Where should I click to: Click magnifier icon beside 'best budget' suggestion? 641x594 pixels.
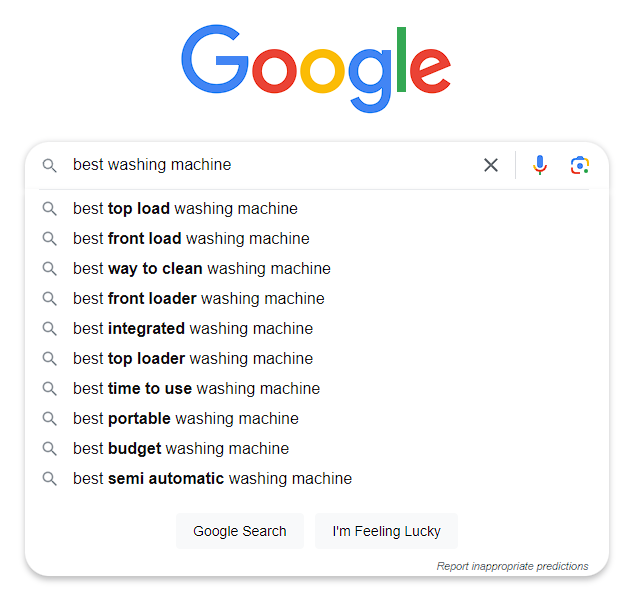tap(49, 449)
